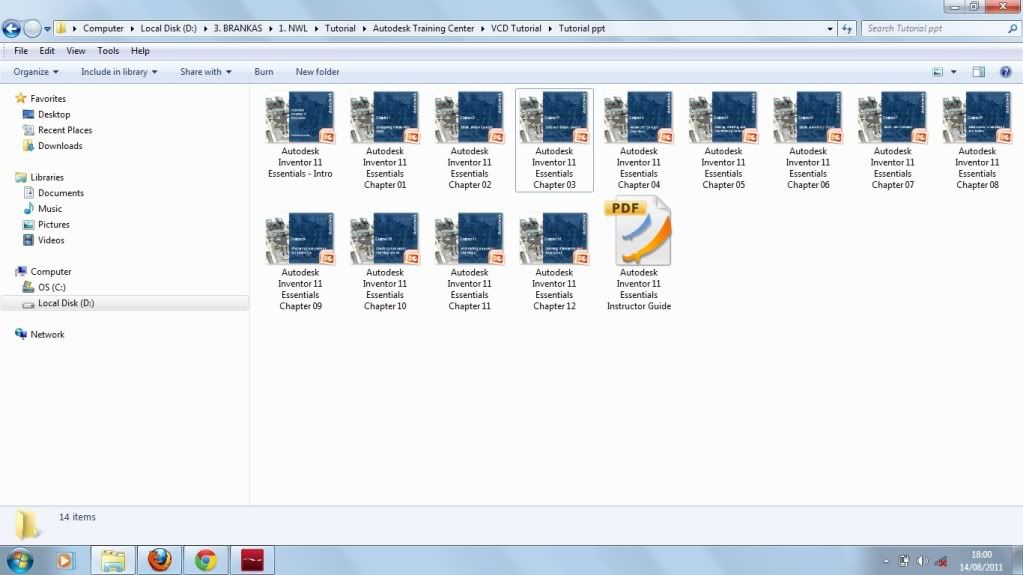This screenshot has width=1023, height=575.
Task: Select the Essentials Chapter 05 presentation
Action: 724,140
